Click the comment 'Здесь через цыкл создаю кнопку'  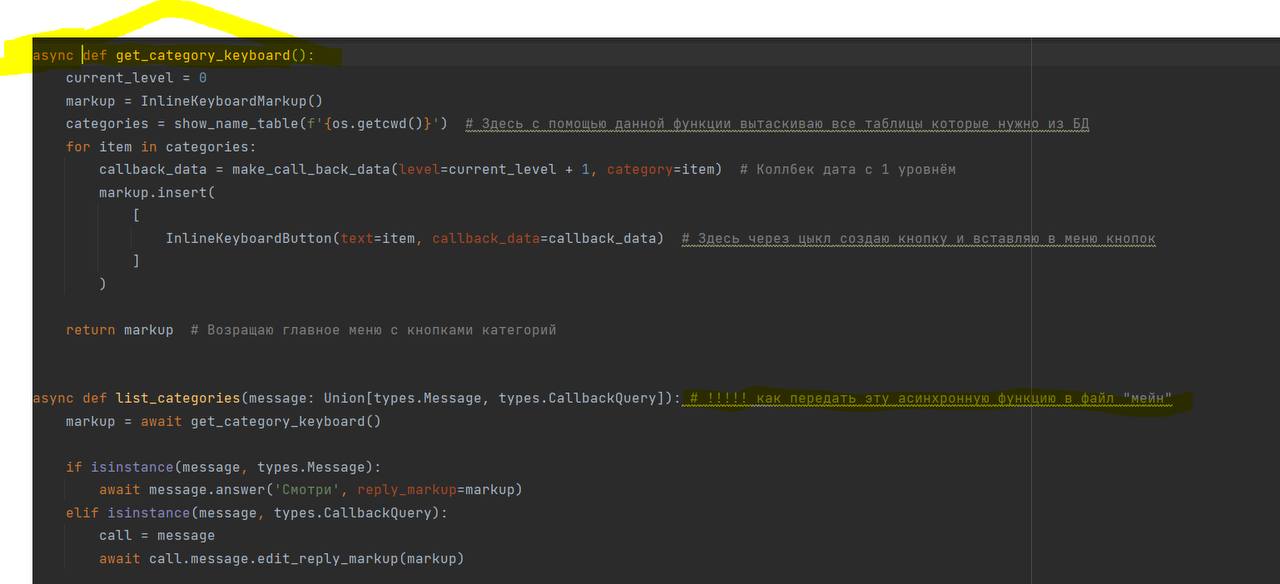point(919,238)
